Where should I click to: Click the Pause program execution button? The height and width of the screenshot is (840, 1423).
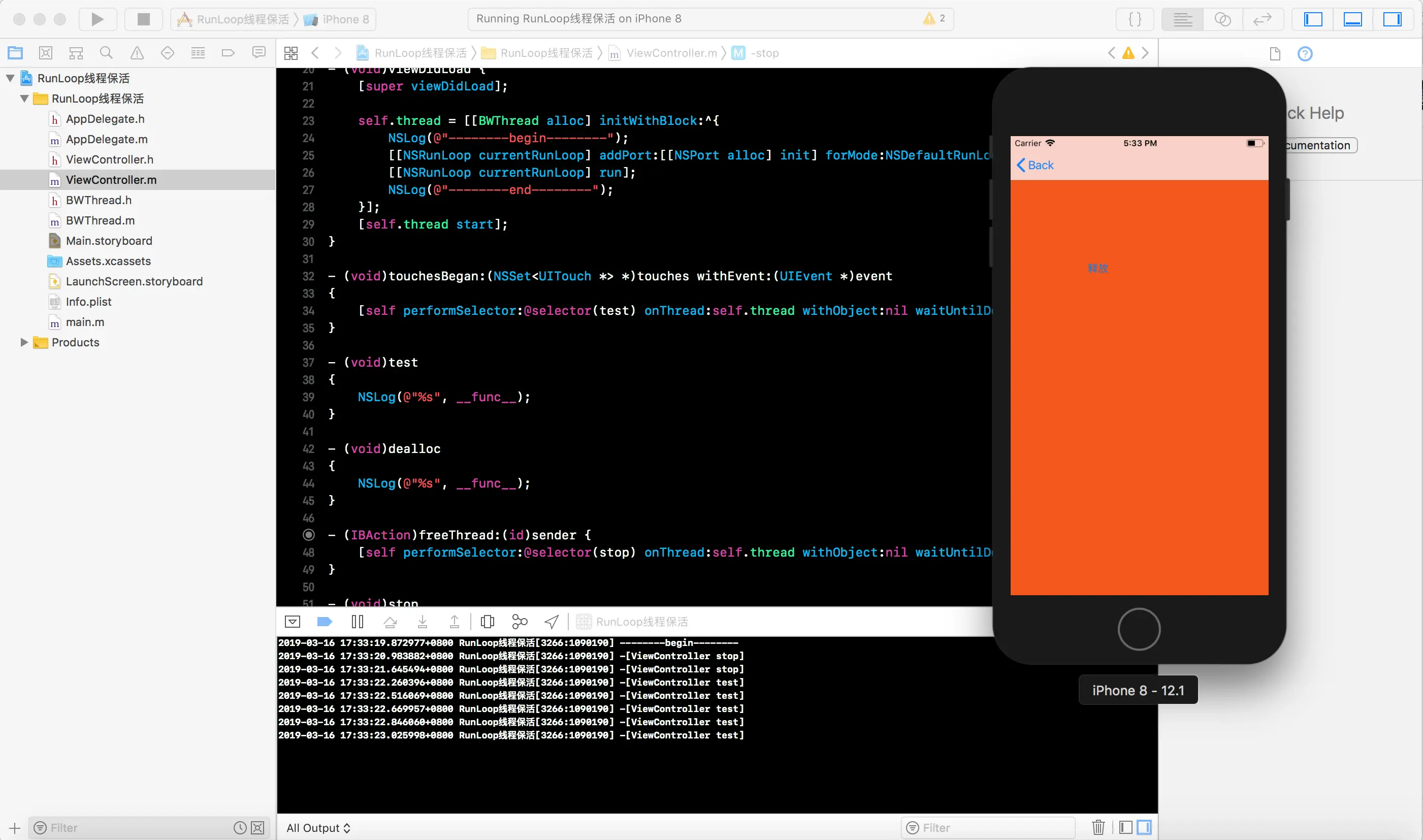(x=357, y=622)
